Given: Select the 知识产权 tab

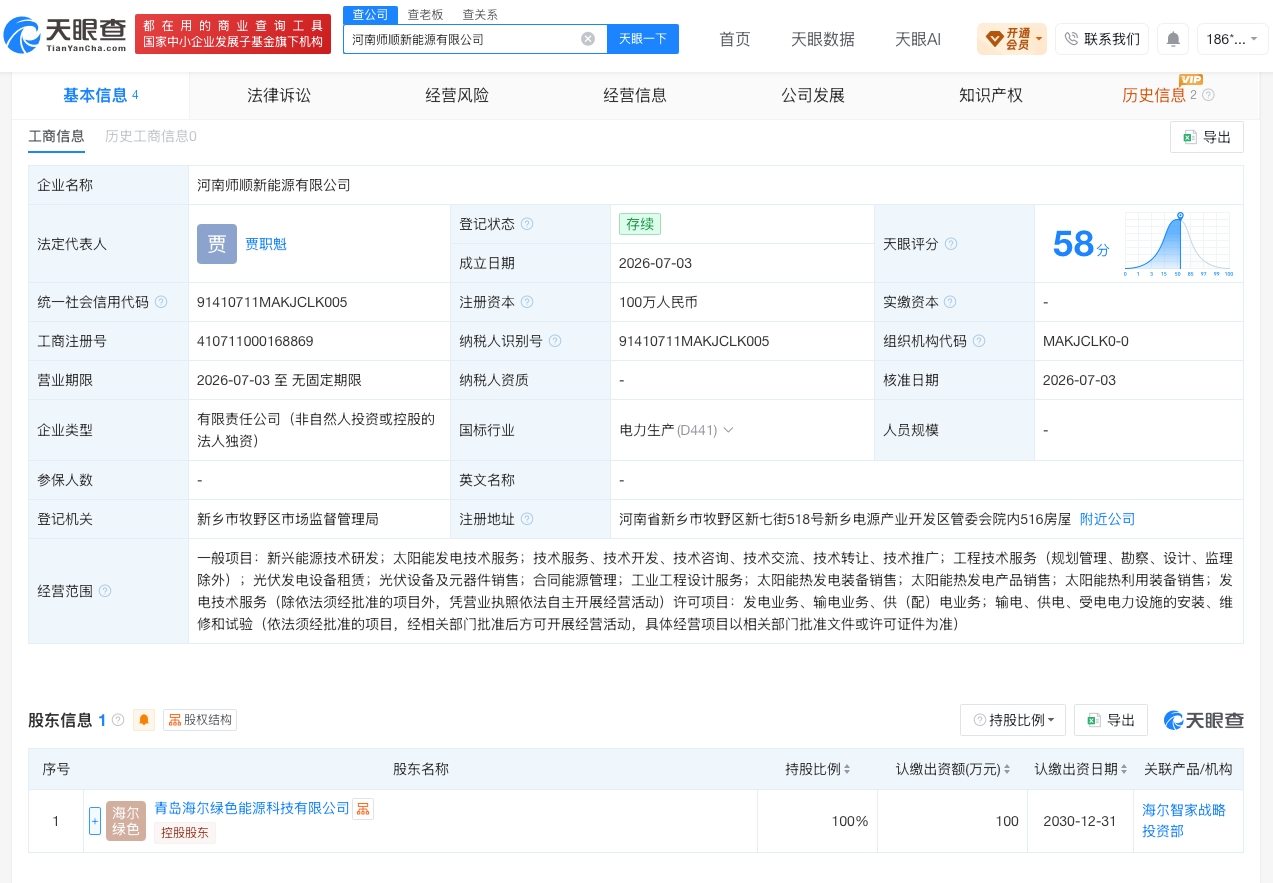Looking at the screenshot, I should (991, 95).
